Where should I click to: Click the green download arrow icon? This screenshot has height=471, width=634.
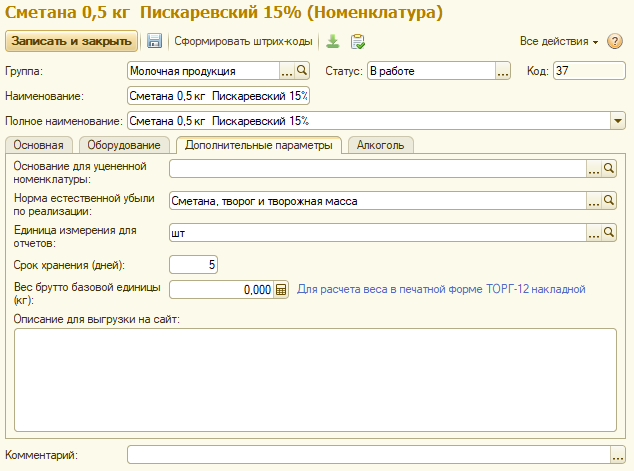pyautogui.click(x=332, y=41)
